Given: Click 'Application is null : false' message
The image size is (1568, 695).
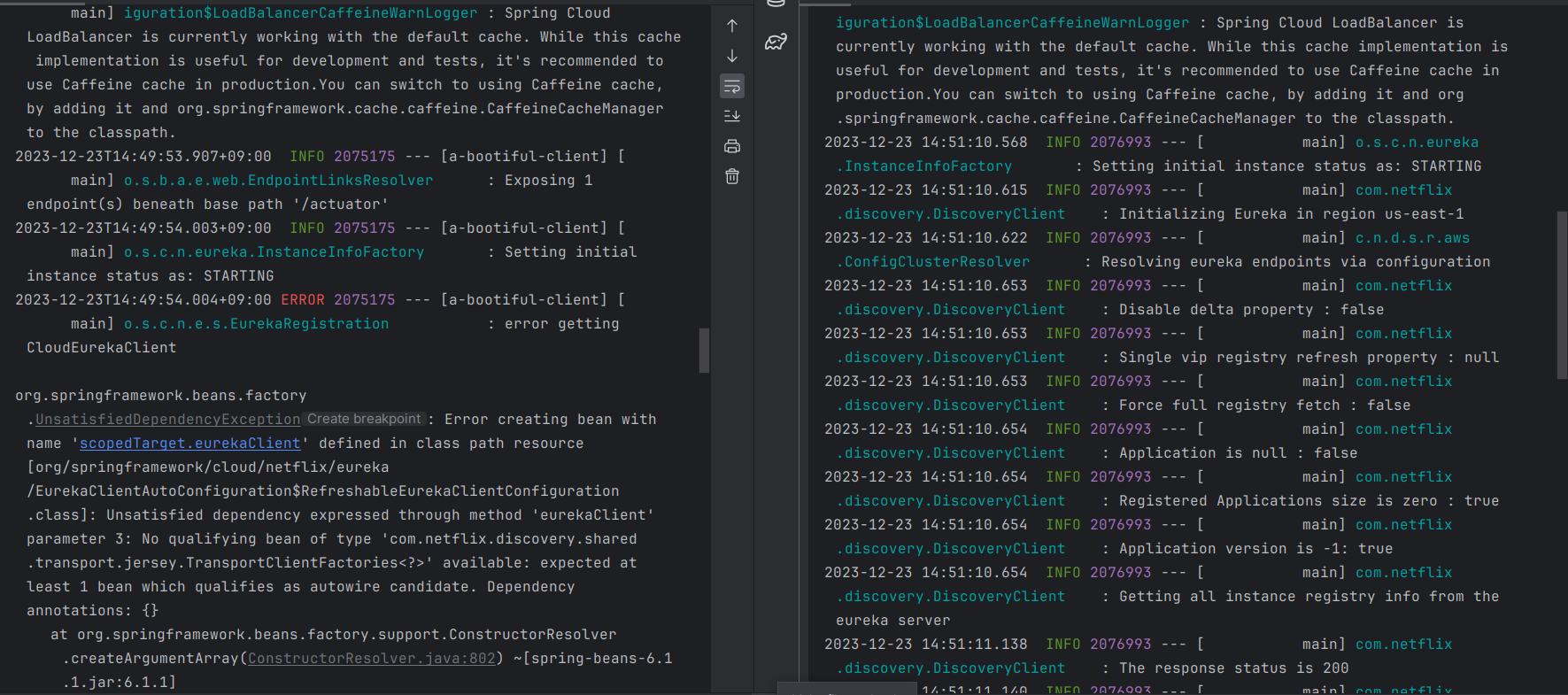Looking at the screenshot, I should click(1239, 453).
